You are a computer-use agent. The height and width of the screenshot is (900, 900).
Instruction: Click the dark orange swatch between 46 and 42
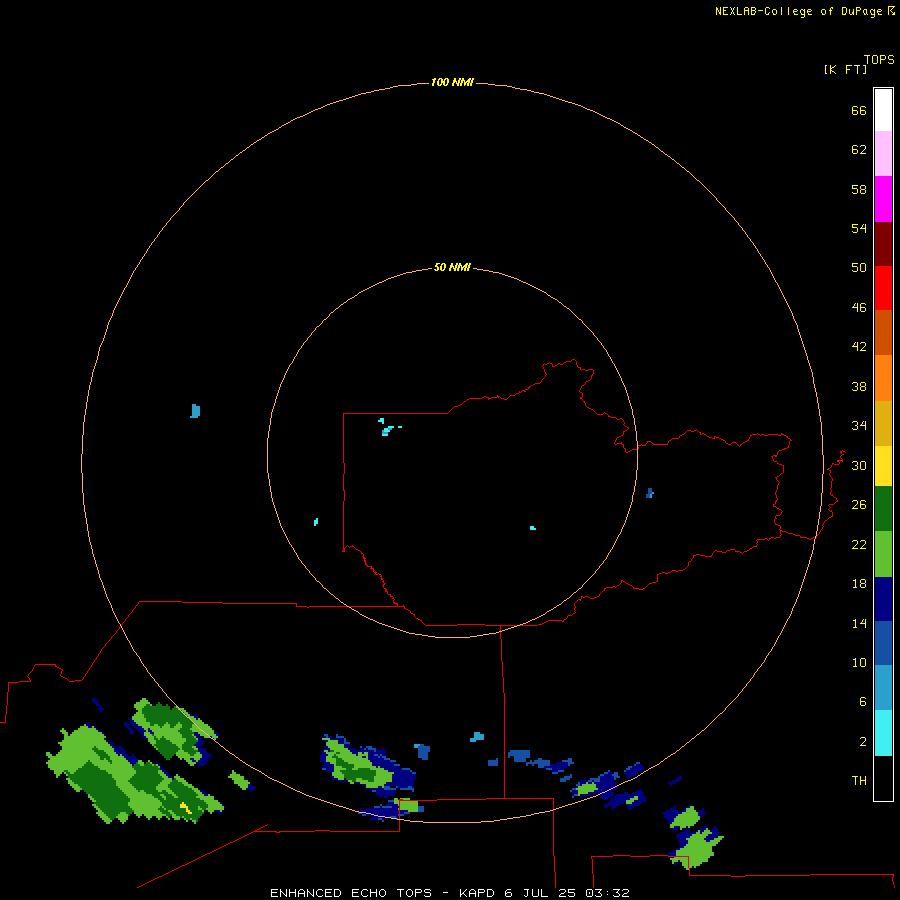(x=883, y=332)
